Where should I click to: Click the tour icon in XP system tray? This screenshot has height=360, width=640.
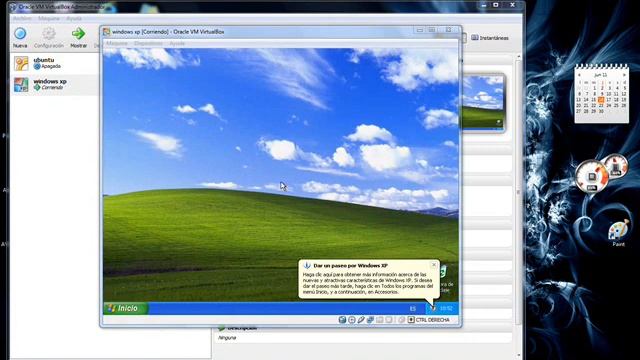pos(433,309)
